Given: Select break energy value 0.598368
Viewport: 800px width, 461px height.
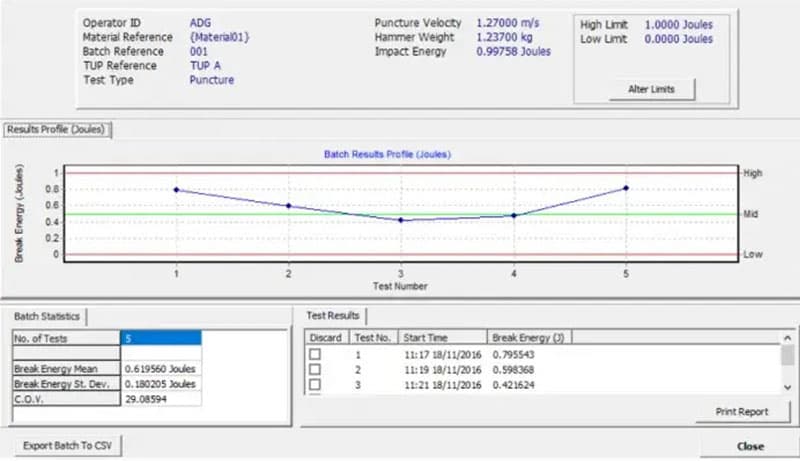Looking at the screenshot, I should tap(513, 370).
